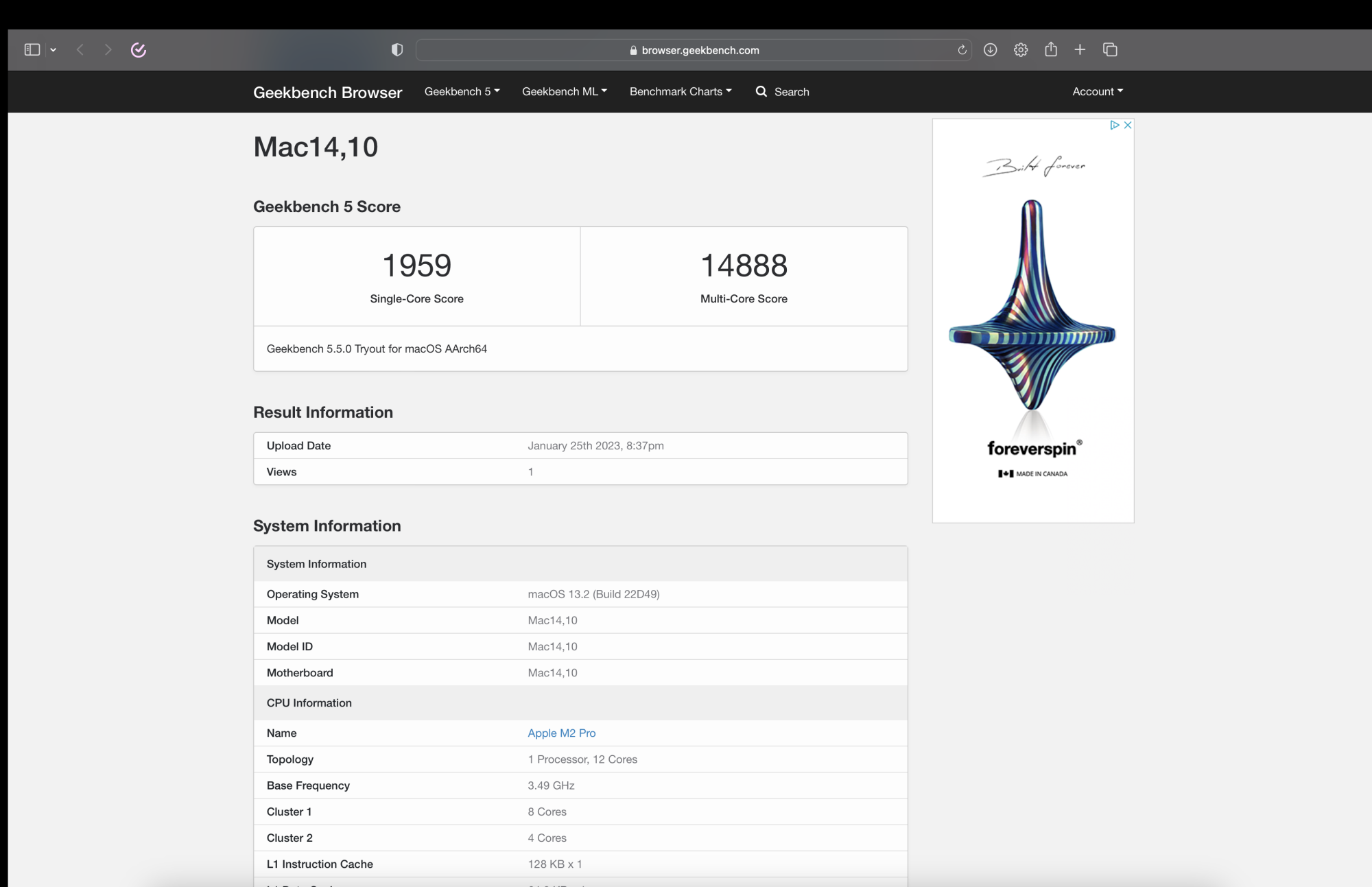Show the downloads icon
This screenshot has height=887, width=1372.
pyautogui.click(x=990, y=49)
